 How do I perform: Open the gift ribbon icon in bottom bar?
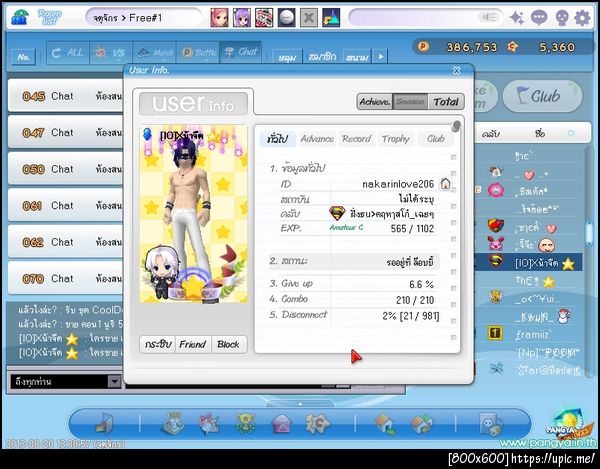209,423
